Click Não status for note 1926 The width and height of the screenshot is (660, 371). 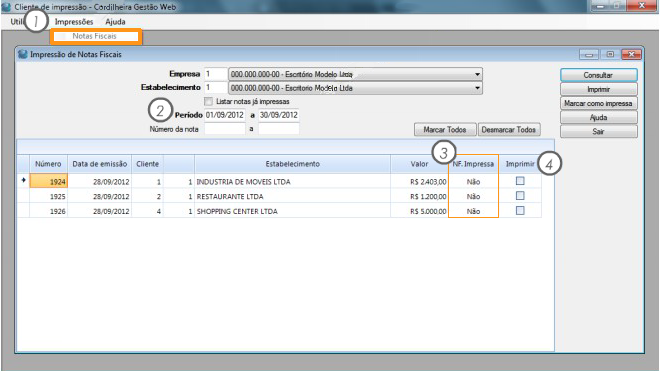pyautogui.click(x=473, y=211)
